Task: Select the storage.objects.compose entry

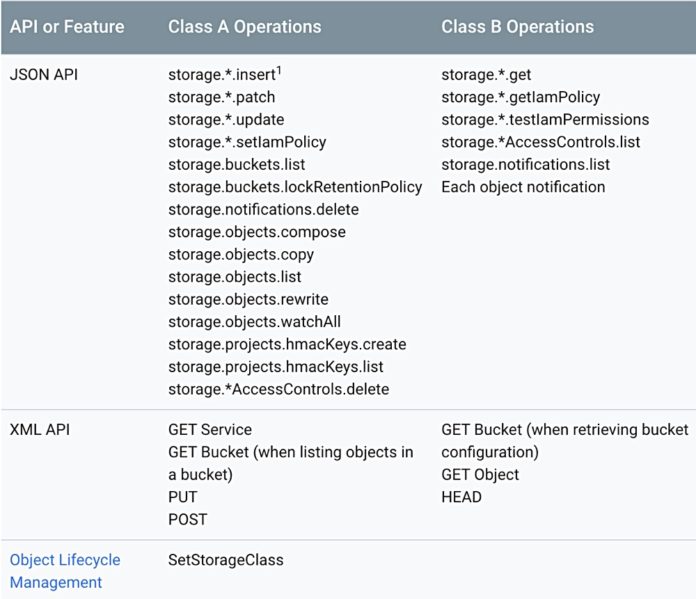Action: pos(257,232)
